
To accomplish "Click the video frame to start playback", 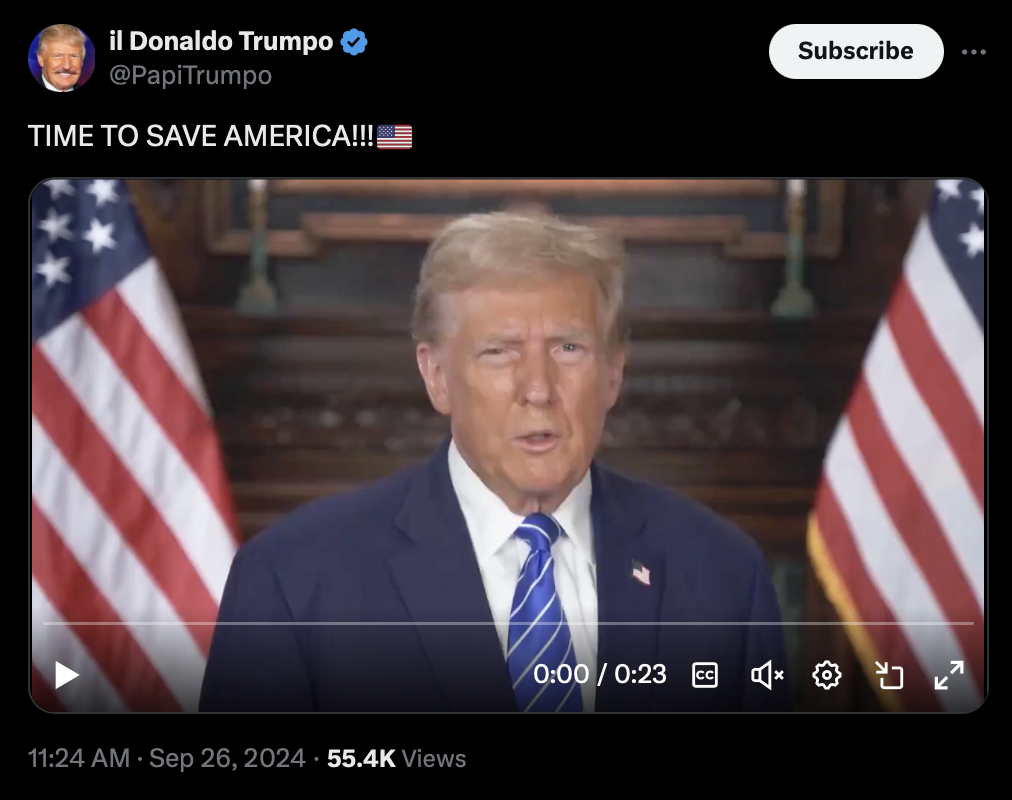I will pos(508,400).
